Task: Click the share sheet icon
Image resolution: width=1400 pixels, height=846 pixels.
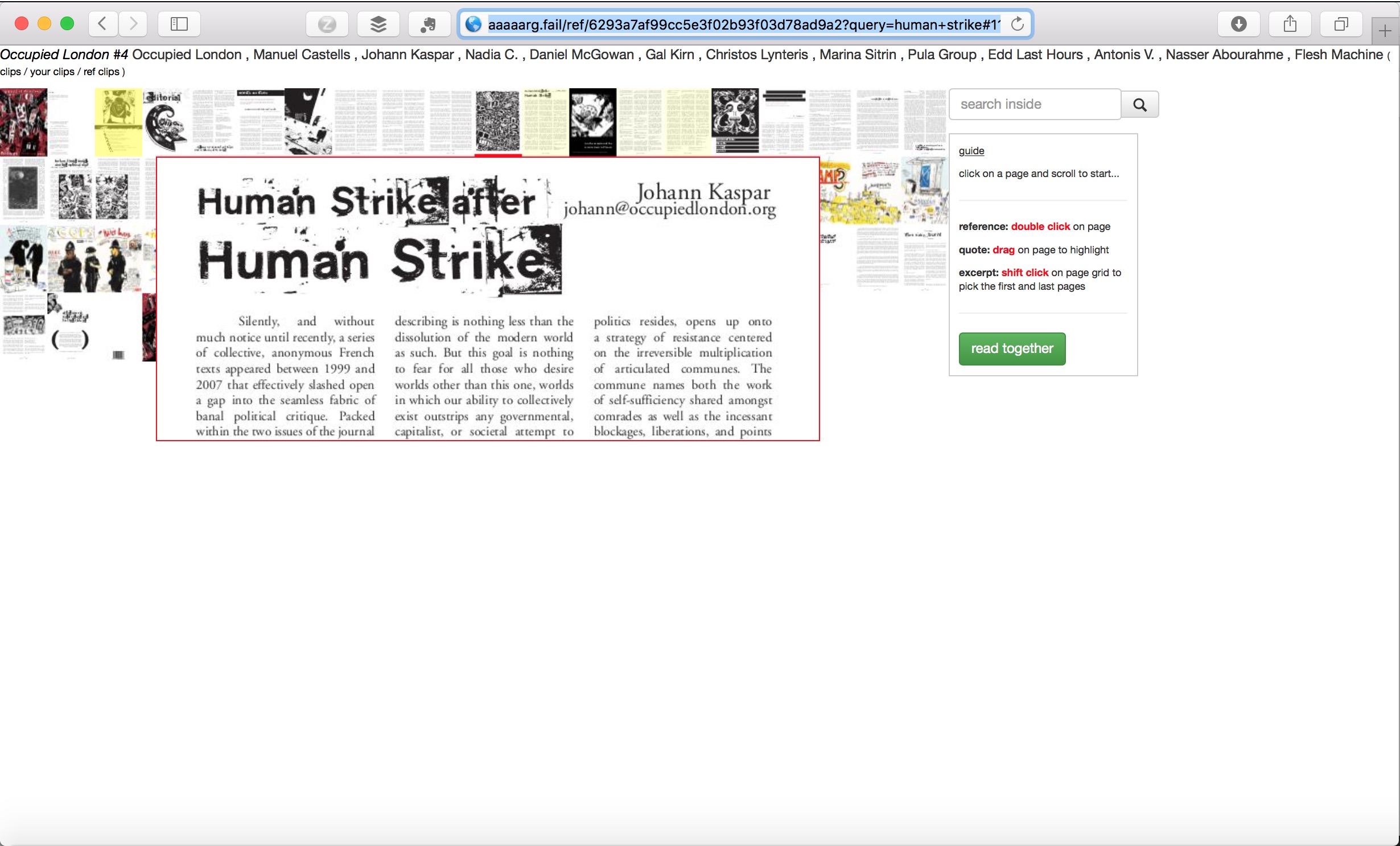Action: (x=1290, y=24)
